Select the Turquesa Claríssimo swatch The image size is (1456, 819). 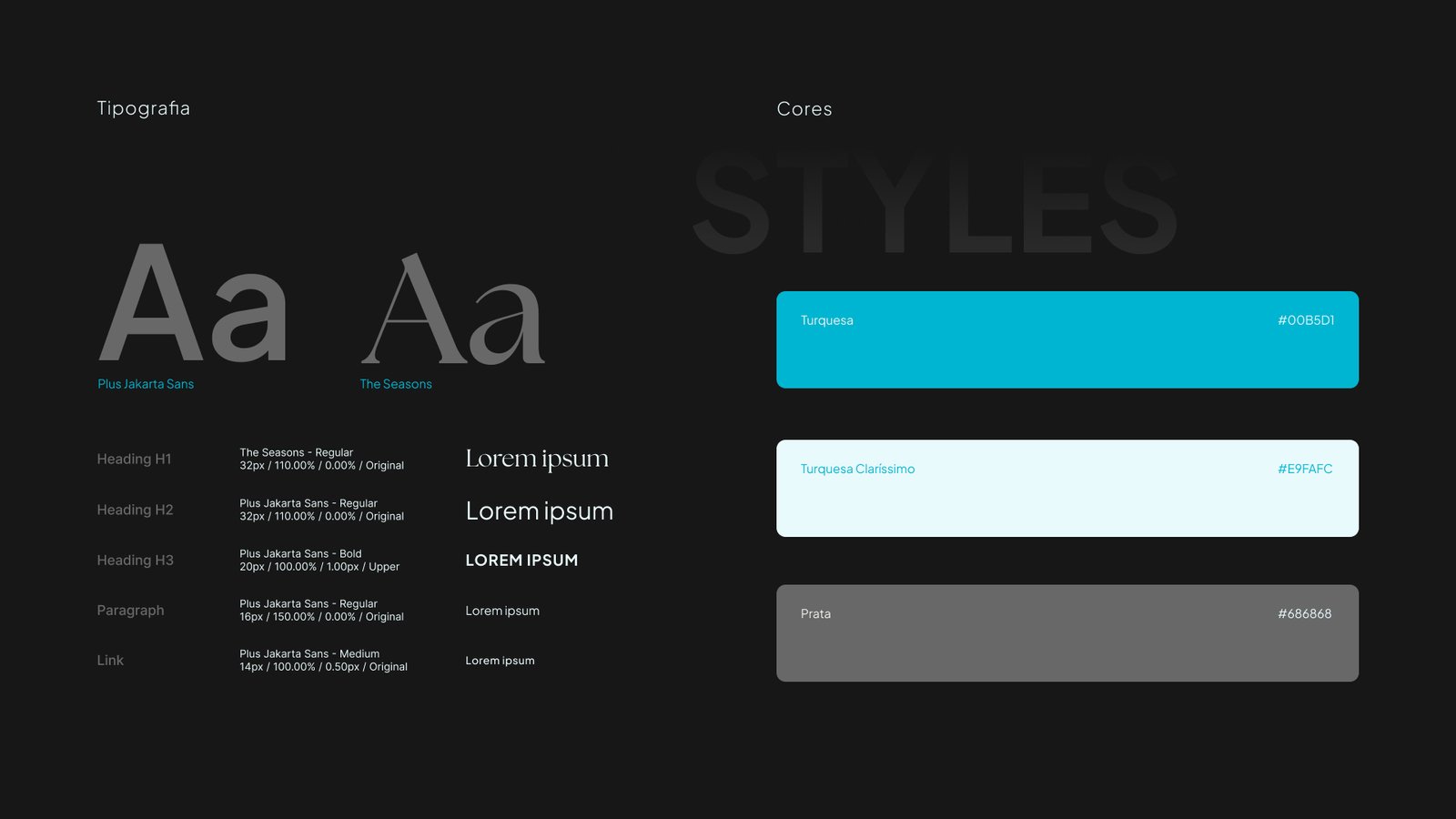pyautogui.click(x=1067, y=499)
